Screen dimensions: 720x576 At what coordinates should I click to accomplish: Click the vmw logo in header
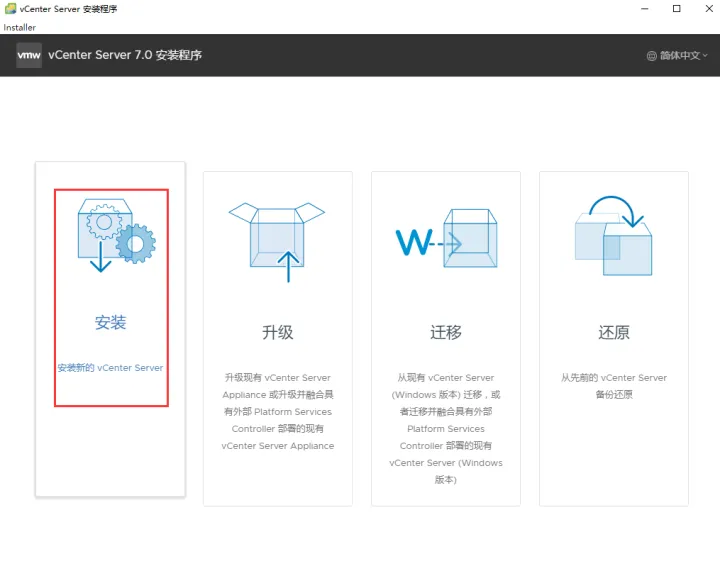click(x=29, y=56)
